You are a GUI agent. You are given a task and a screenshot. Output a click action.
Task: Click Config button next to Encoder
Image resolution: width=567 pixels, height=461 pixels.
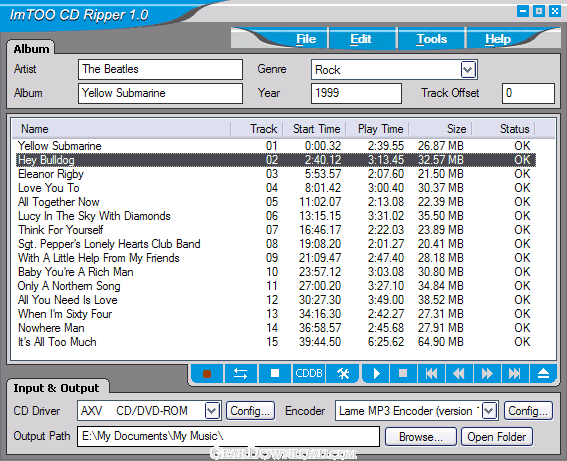528,411
